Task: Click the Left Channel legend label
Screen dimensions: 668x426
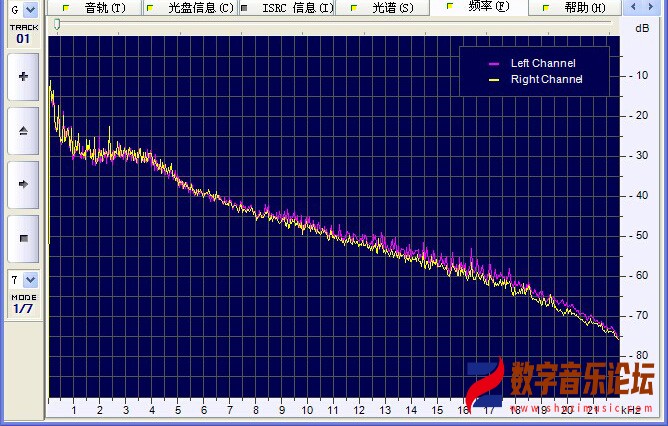Action: pos(543,63)
